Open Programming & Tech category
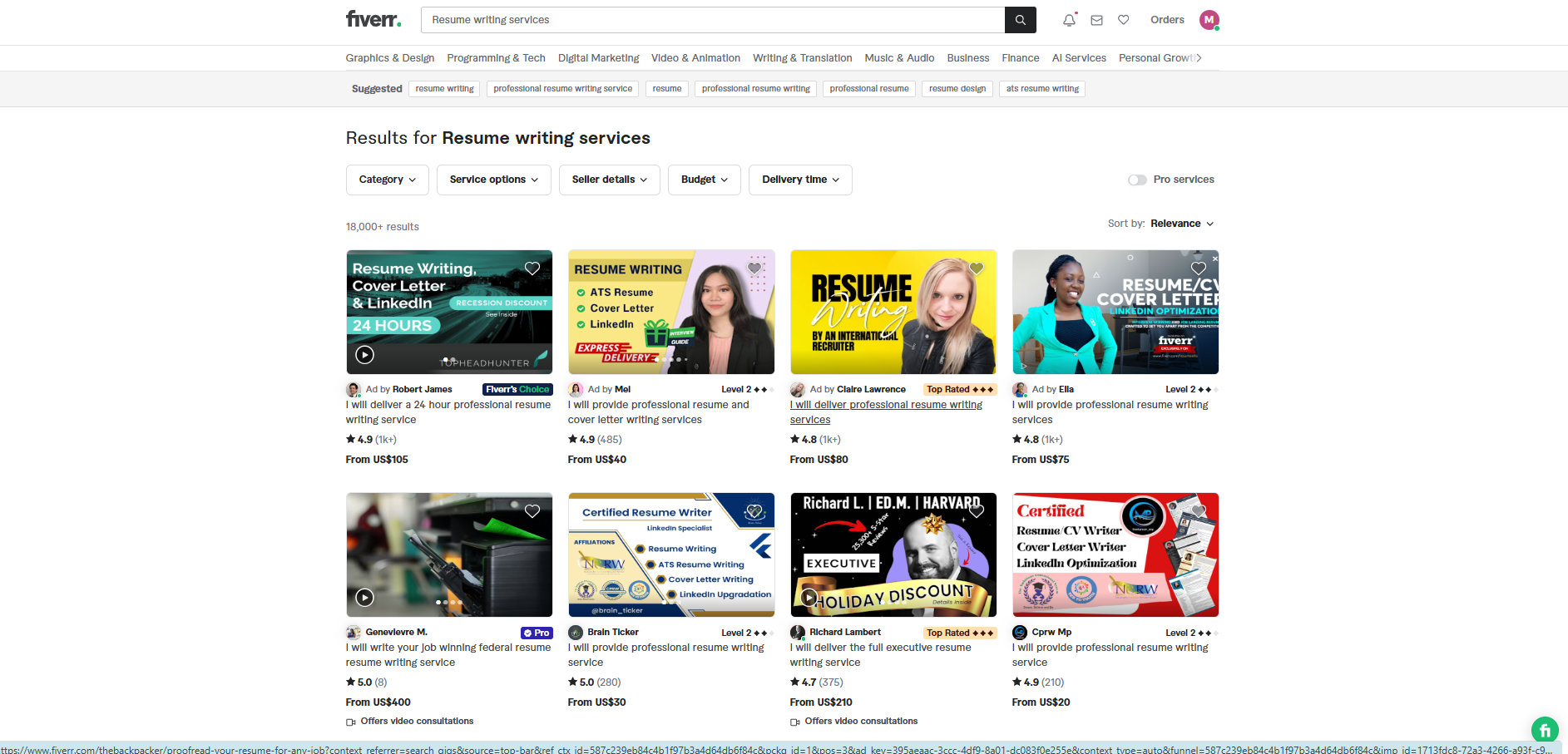1568x754 pixels. click(497, 58)
